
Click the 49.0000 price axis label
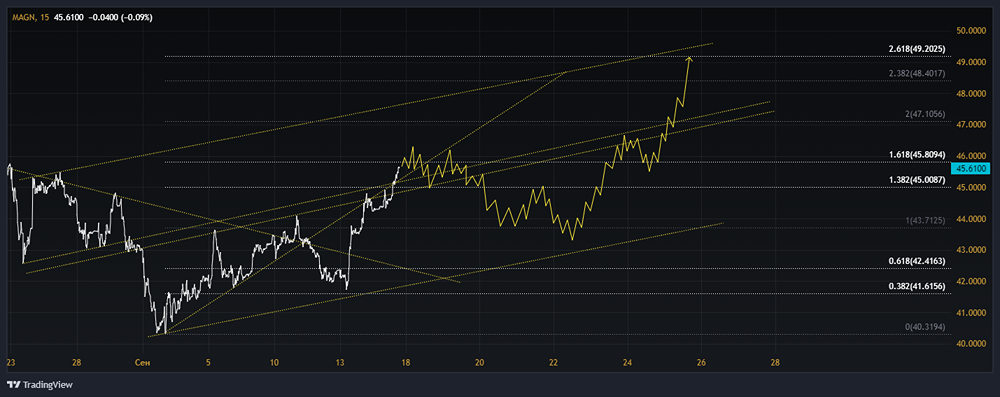[972, 63]
